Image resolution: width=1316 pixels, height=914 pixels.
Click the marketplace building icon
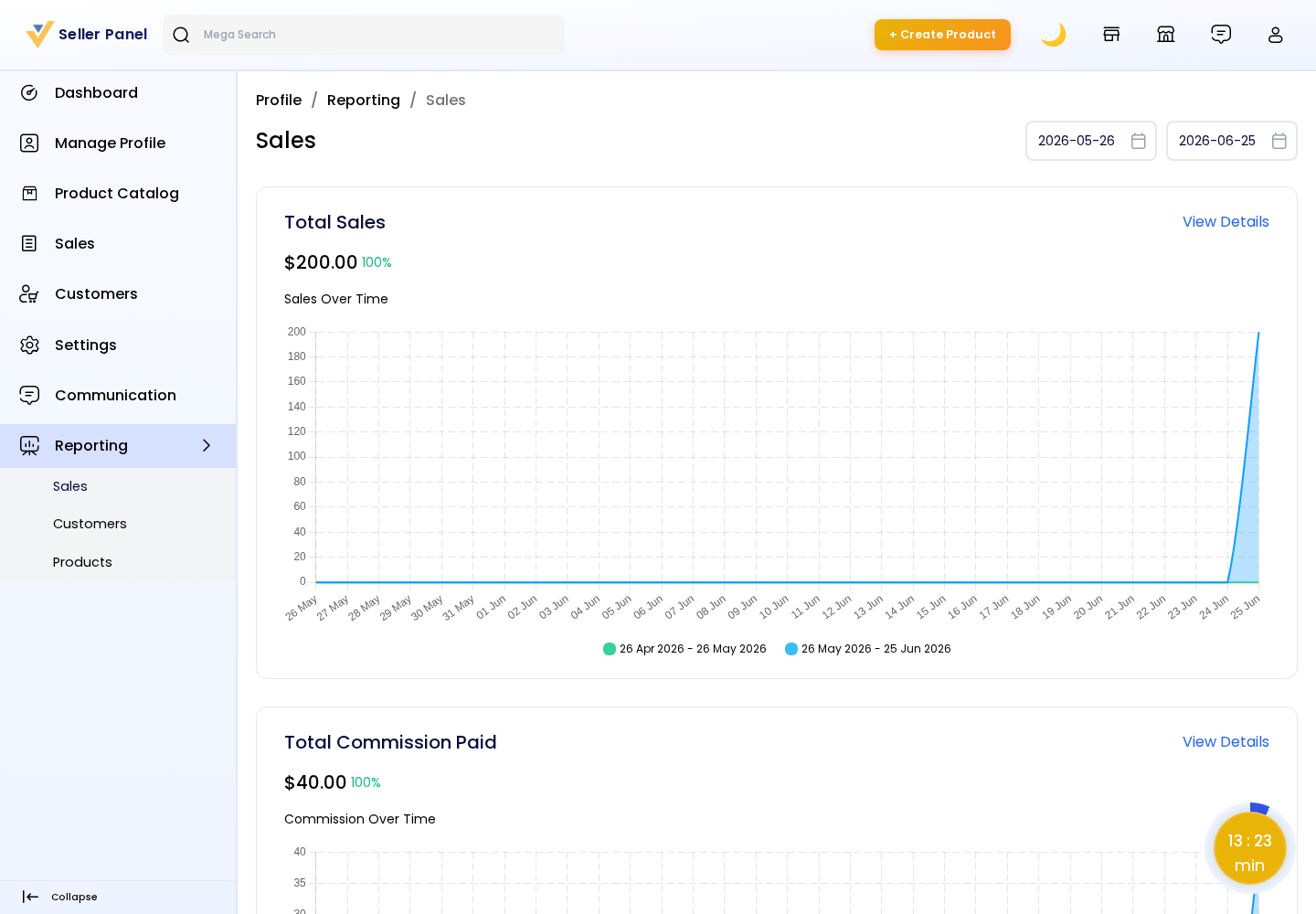click(x=1166, y=35)
